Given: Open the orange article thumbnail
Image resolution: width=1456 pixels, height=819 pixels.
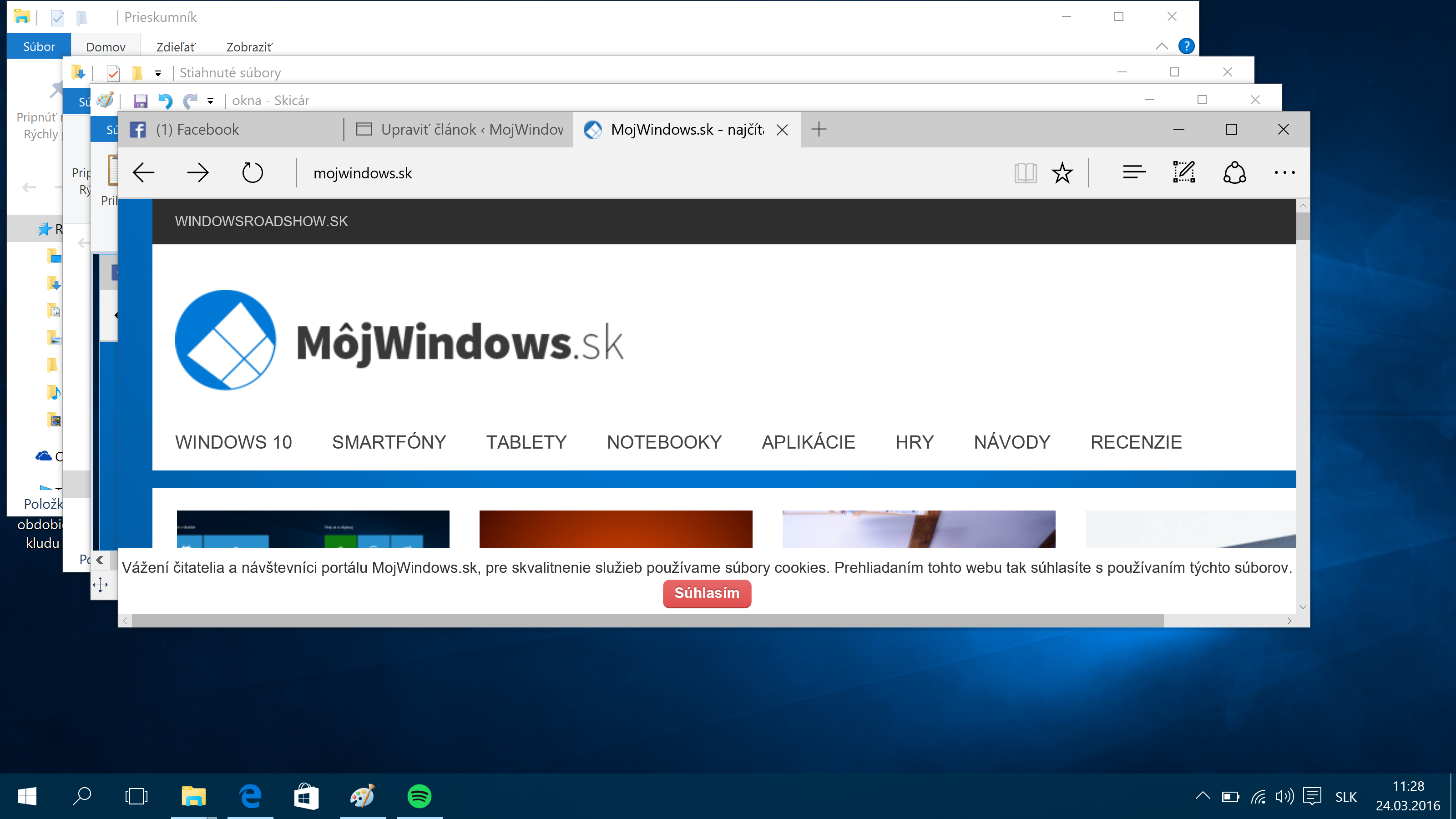Looking at the screenshot, I should (x=616, y=529).
